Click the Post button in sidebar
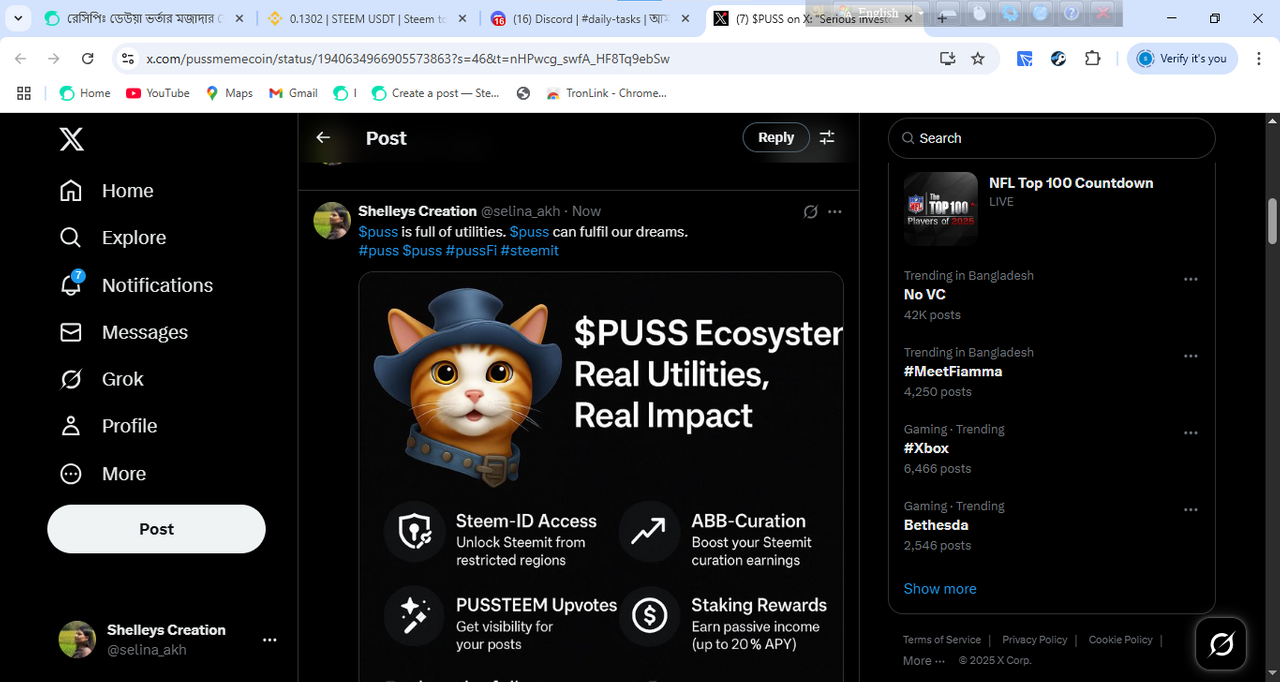This screenshot has width=1280, height=682. 156,529
